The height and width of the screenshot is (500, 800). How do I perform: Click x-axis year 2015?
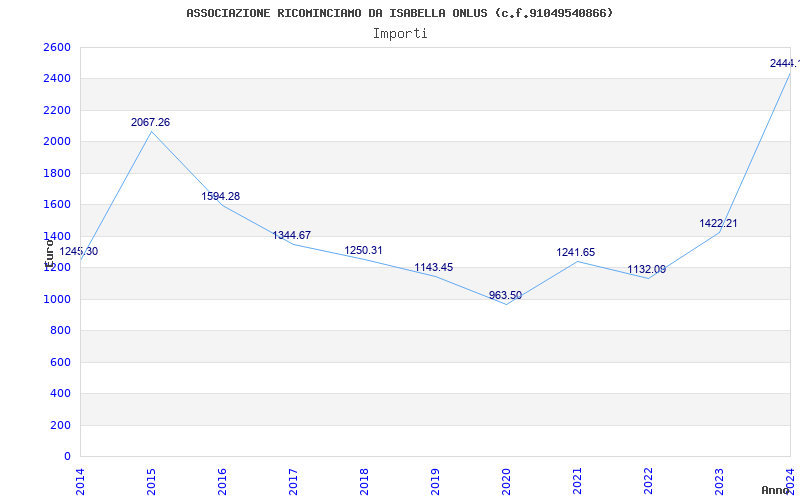[x=151, y=482]
